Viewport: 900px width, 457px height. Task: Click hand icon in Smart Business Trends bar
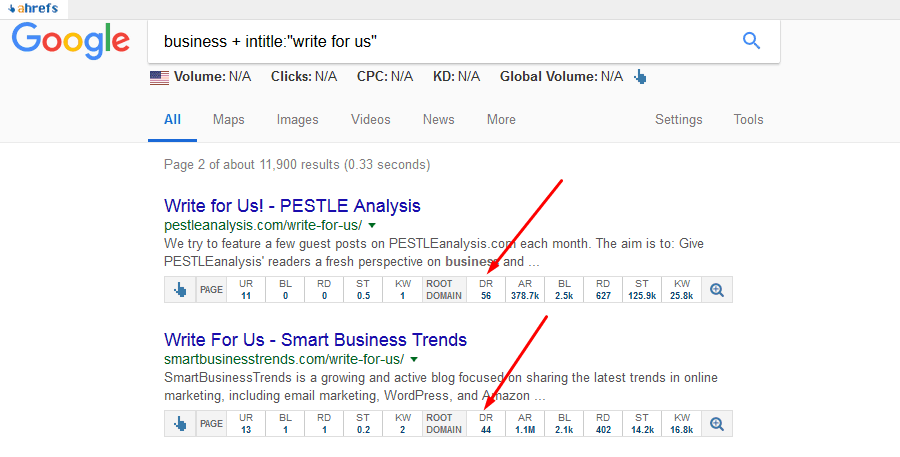[180, 424]
